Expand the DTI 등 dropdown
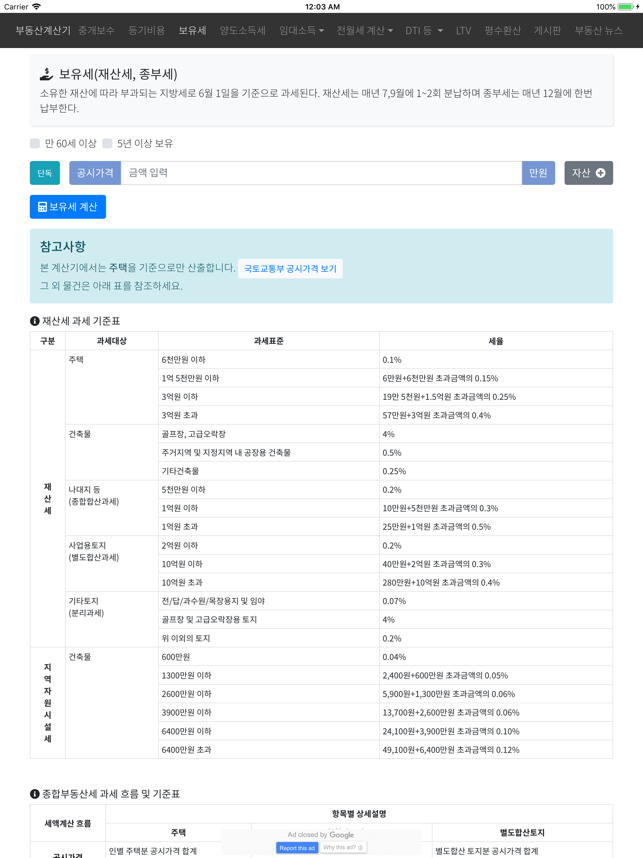Screen dimensions: 643x858 coord(424,31)
